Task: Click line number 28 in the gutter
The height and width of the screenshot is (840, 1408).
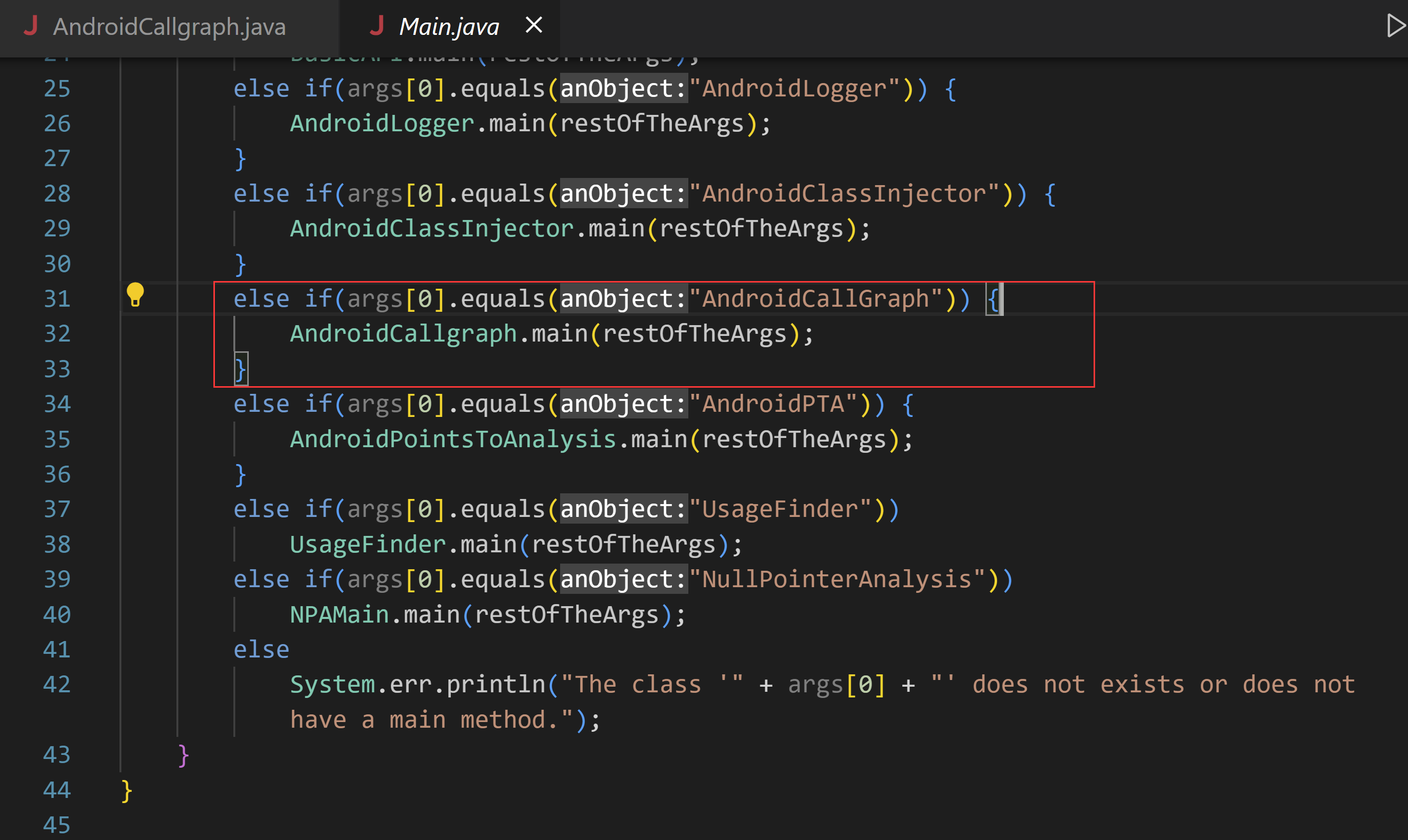Action: pyautogui.click(x=56, y=194)
